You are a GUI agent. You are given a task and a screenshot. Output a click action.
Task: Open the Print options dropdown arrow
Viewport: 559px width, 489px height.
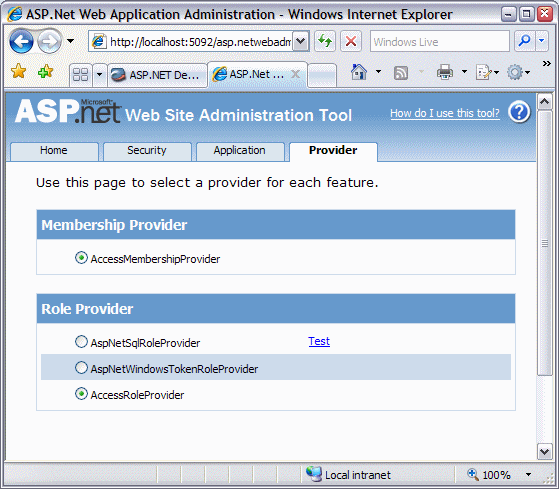coord(464,72)
